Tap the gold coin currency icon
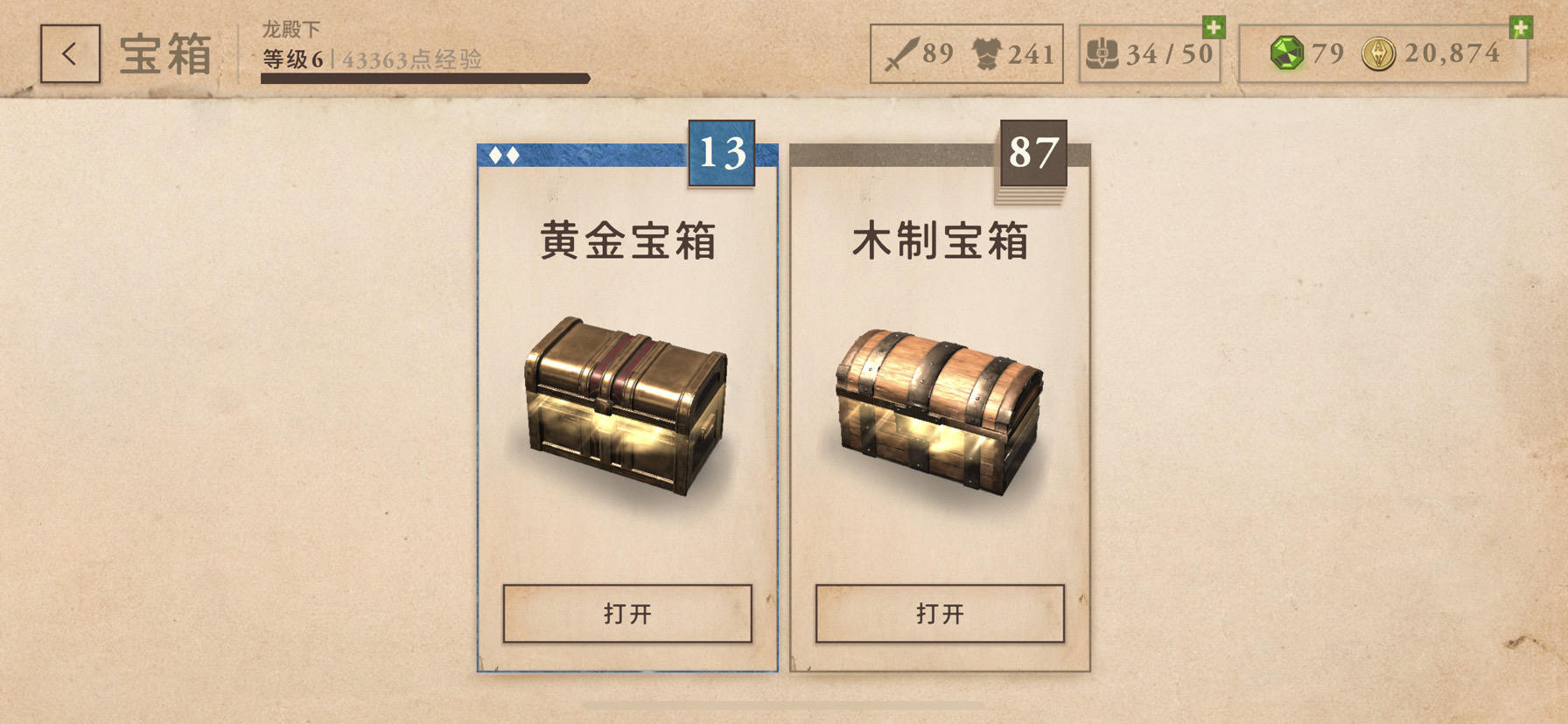Viewport: 1568px width, 724px height. click(1379, 54)
